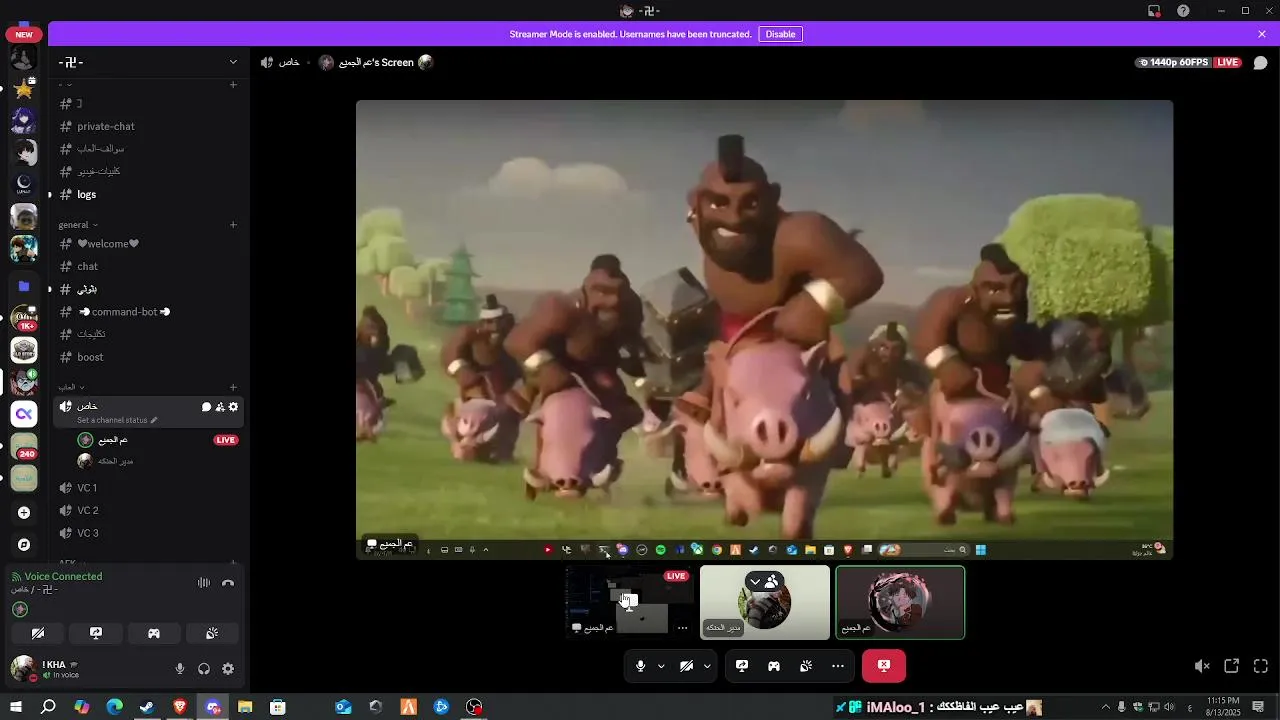Screen dimensions: 1280x720
Task: Turn on camera in Voice Connected panel
Action: pyautogui.click(x=38, y=633)
